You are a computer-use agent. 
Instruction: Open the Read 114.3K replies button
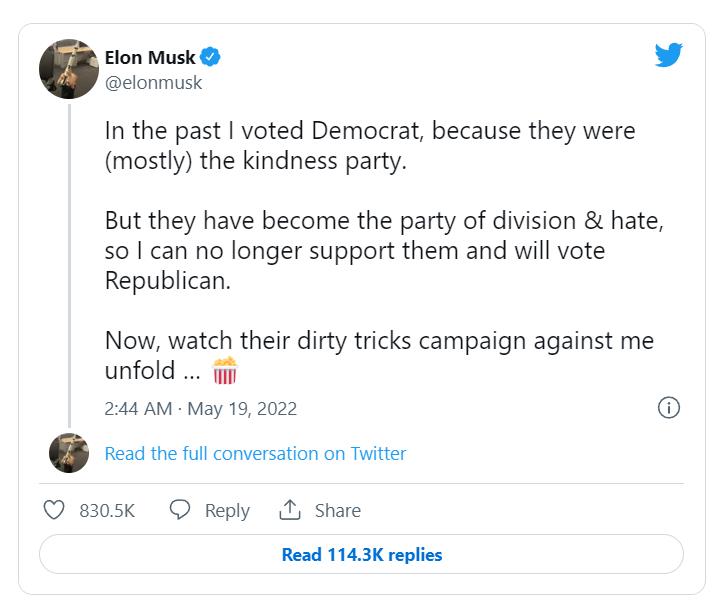coord(361,554)
